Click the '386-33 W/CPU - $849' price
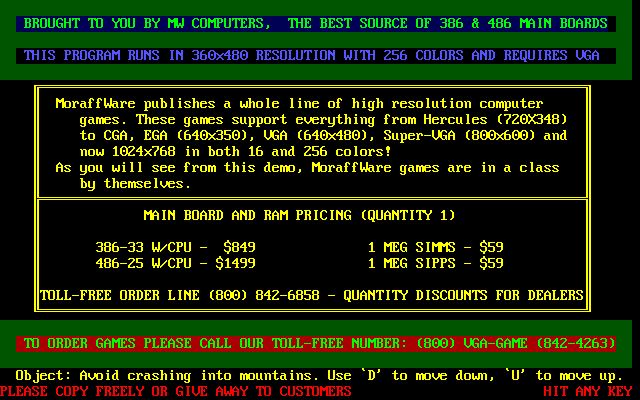Image resolution: width=640 pixels, height=400 pixels. coord(176,247)
